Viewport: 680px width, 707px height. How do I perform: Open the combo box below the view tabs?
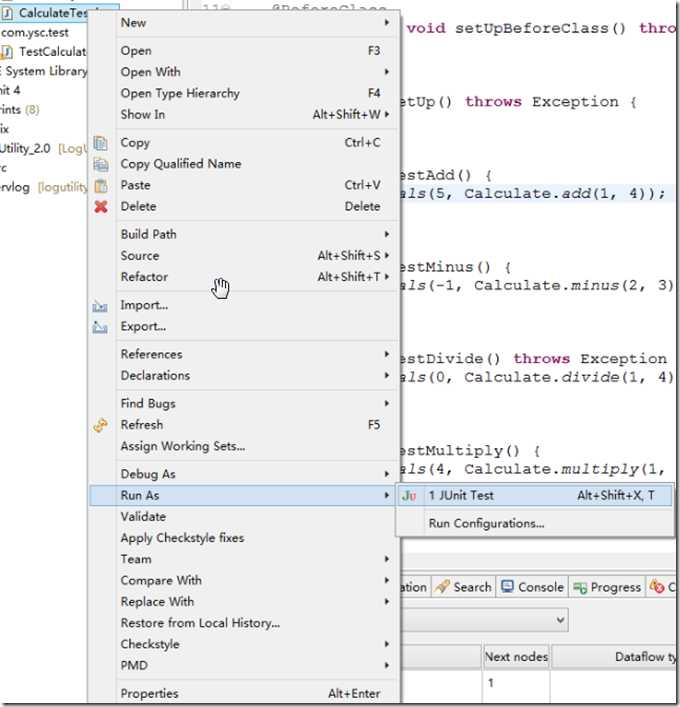(x=560, y=620)
